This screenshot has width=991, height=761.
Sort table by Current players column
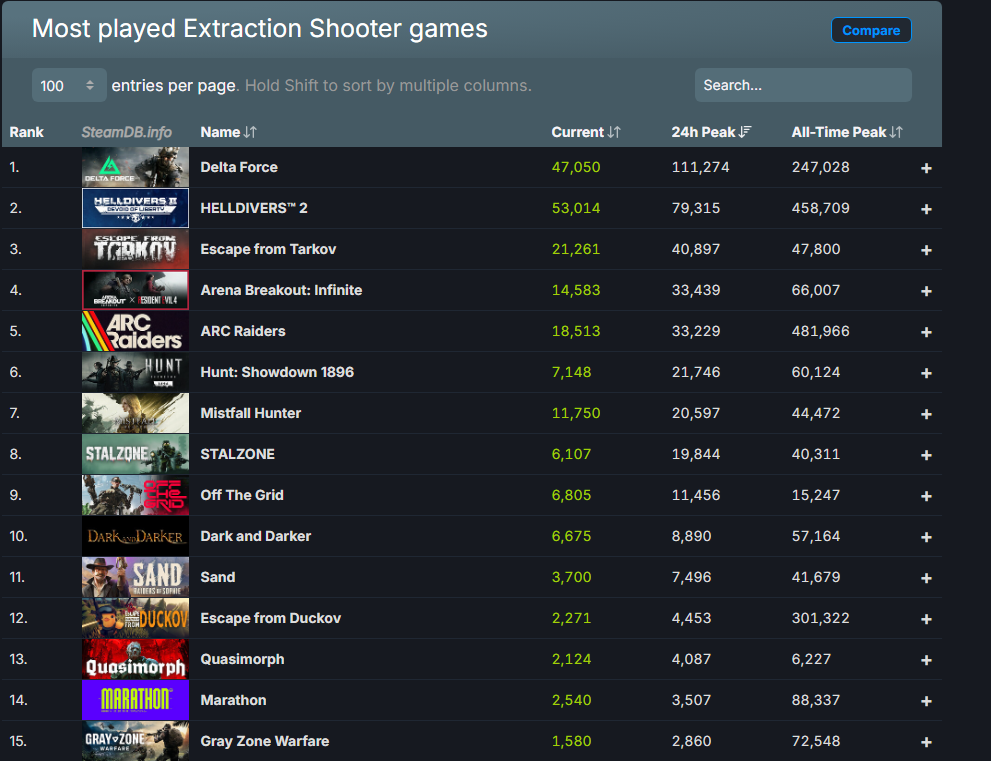[586, 132]
